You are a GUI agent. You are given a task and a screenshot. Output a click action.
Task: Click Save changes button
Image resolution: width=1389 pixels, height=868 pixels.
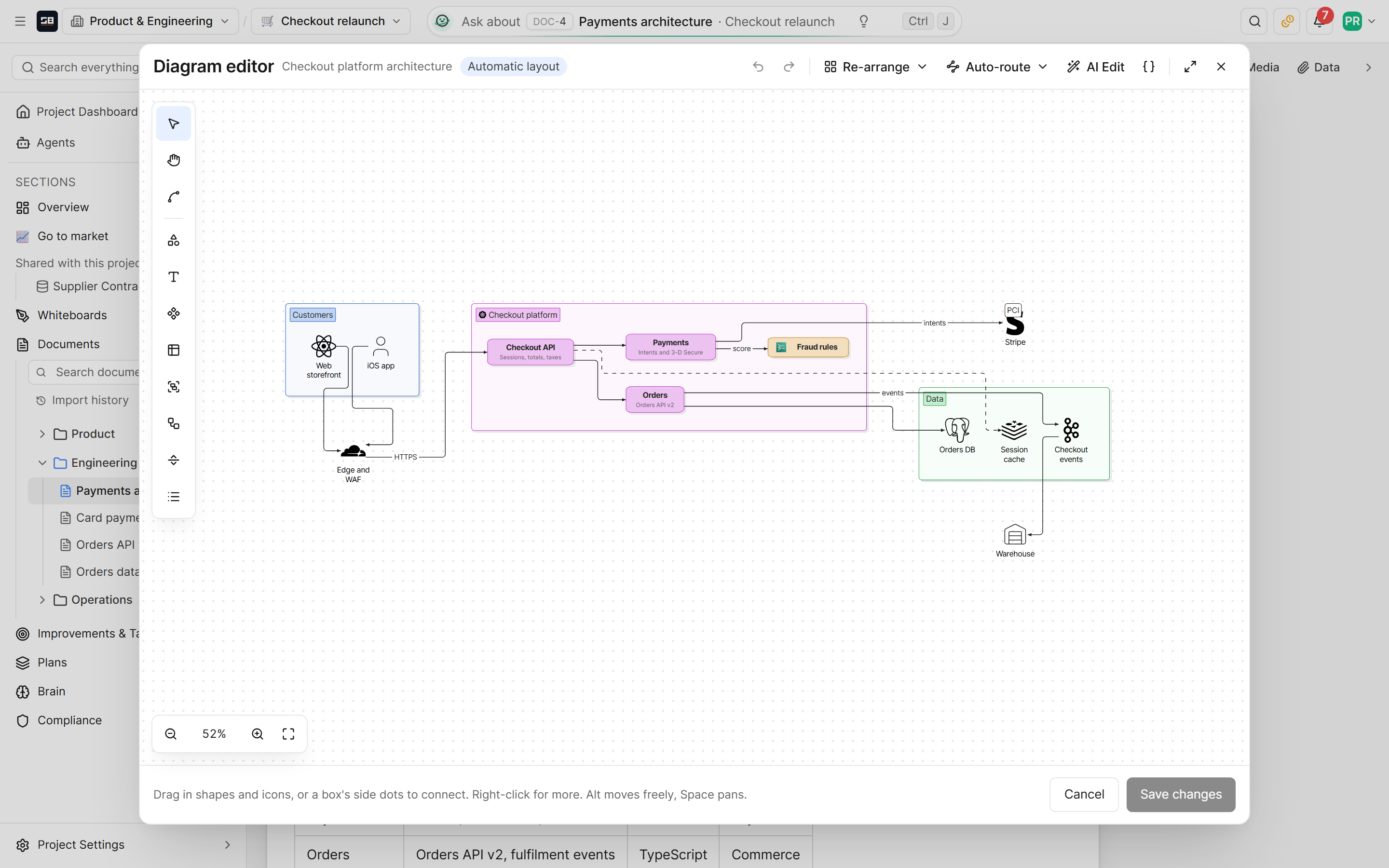(1181, 795)
